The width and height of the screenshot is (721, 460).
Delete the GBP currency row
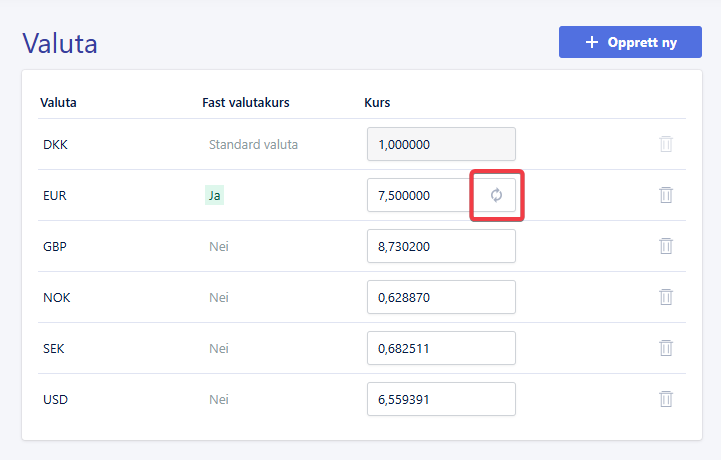click(x=666, y=246)
